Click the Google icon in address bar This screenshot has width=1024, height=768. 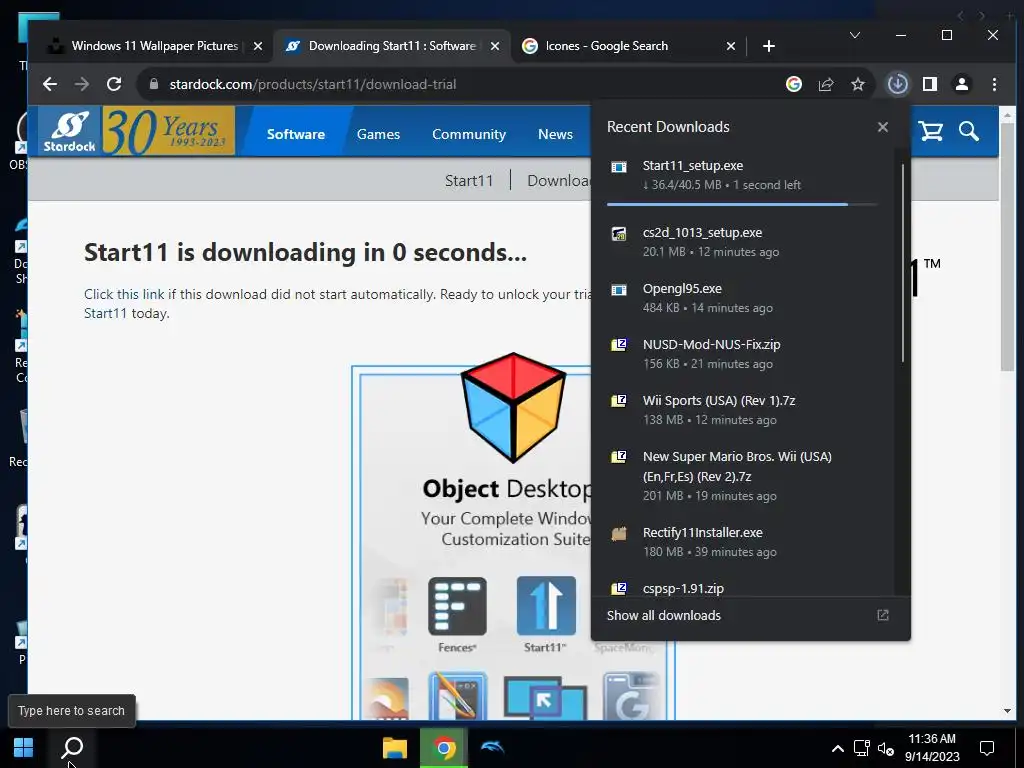[x=793, y=84]
